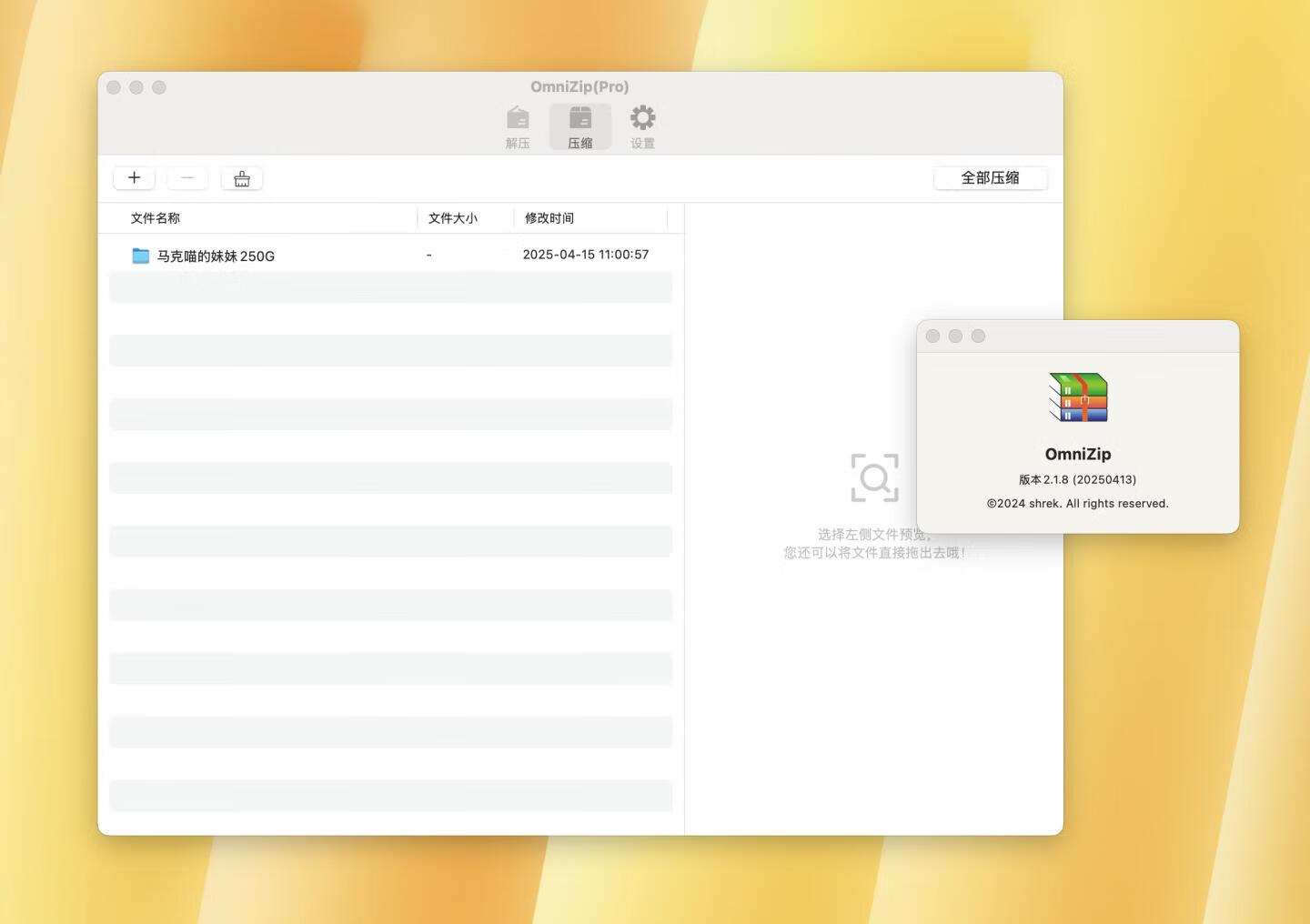Click the 全部压缩 button
Viewport: 1310px width, 924px height.
[x=991, y=178]
